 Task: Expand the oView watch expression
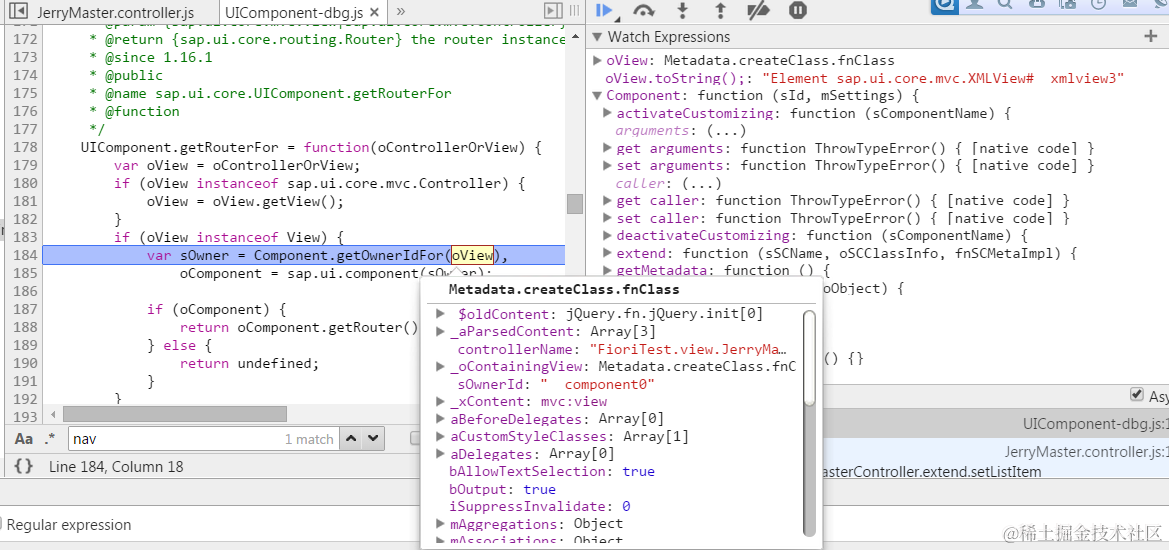597,60
